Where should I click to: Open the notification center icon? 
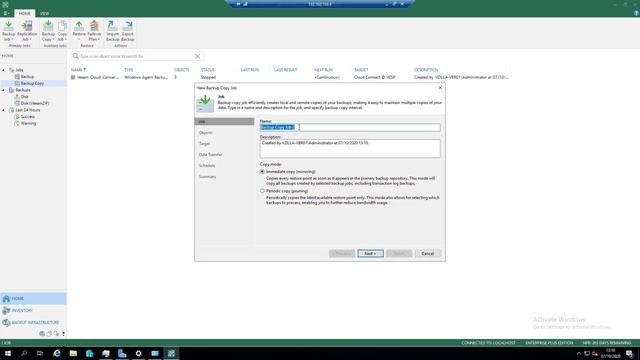(629, 353)
